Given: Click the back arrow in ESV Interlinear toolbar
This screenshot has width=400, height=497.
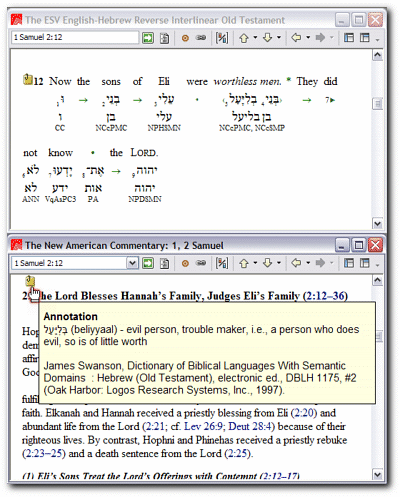Looking at the screenshot, I should pos(296,37).
